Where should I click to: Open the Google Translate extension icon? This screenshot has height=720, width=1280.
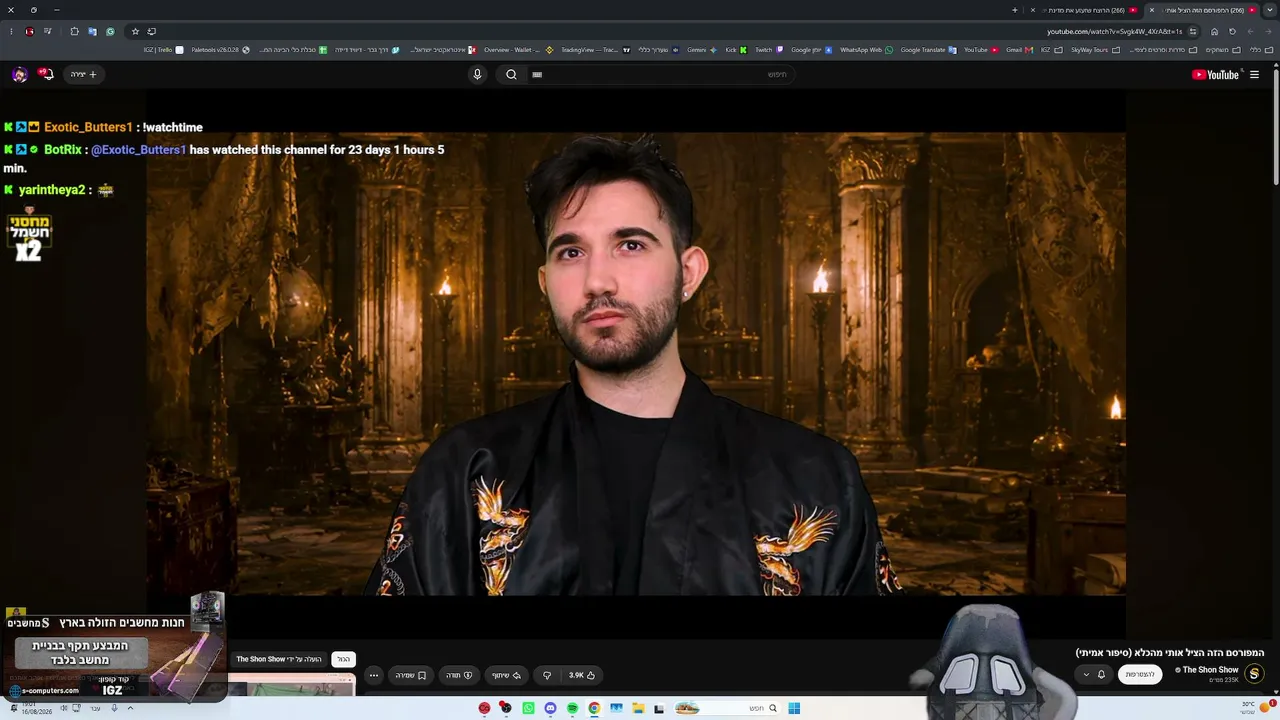click(92, 31)
